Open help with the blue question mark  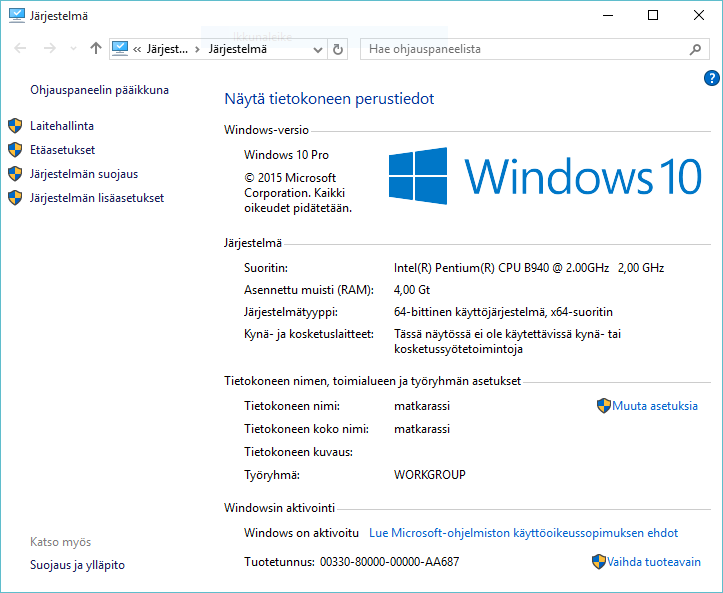tap(711, 78)
